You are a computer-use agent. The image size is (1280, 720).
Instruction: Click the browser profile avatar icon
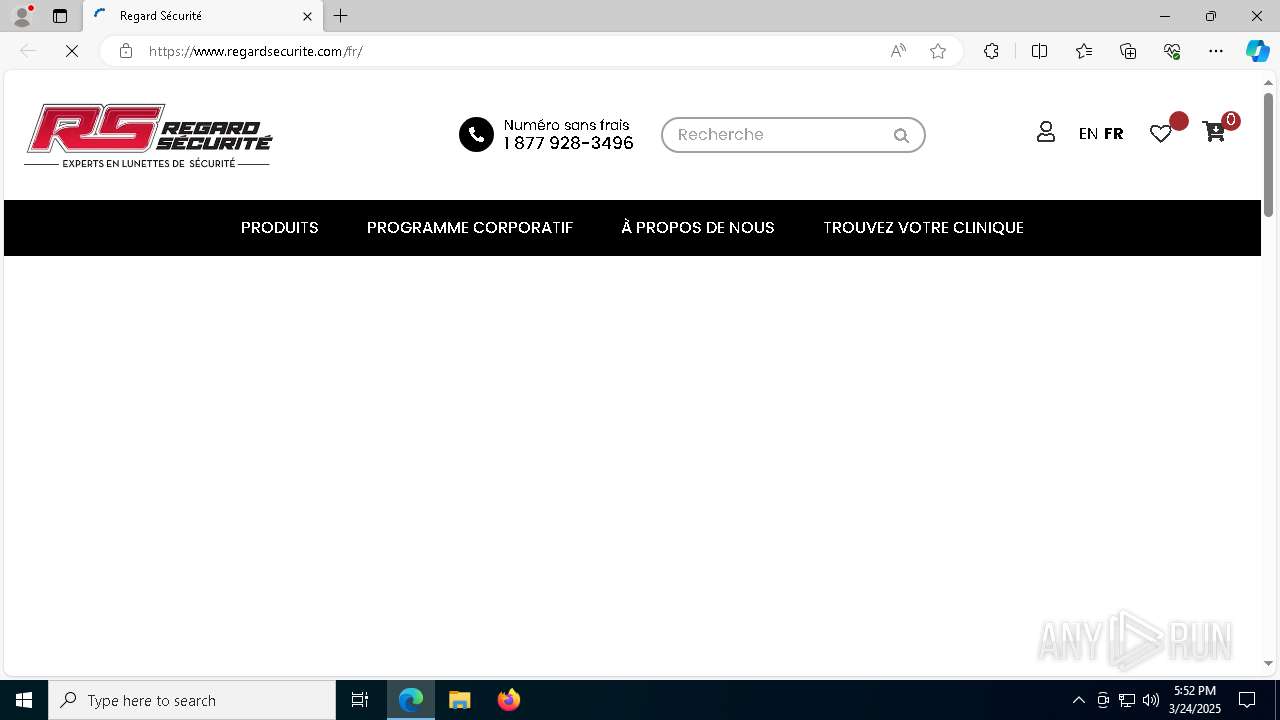pos(22,16)
